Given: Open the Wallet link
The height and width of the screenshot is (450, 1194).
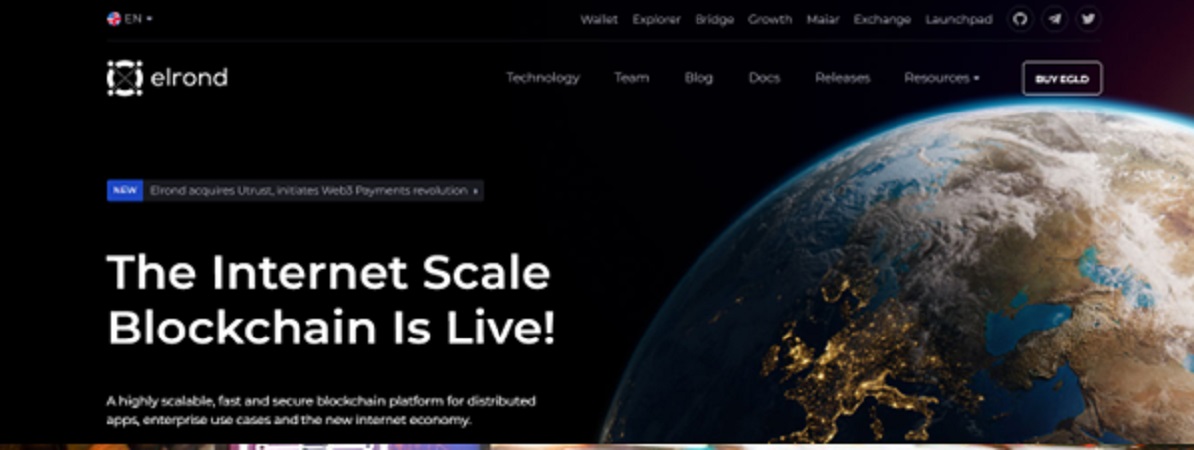Looking at the screenshot, I should (599, 20).
